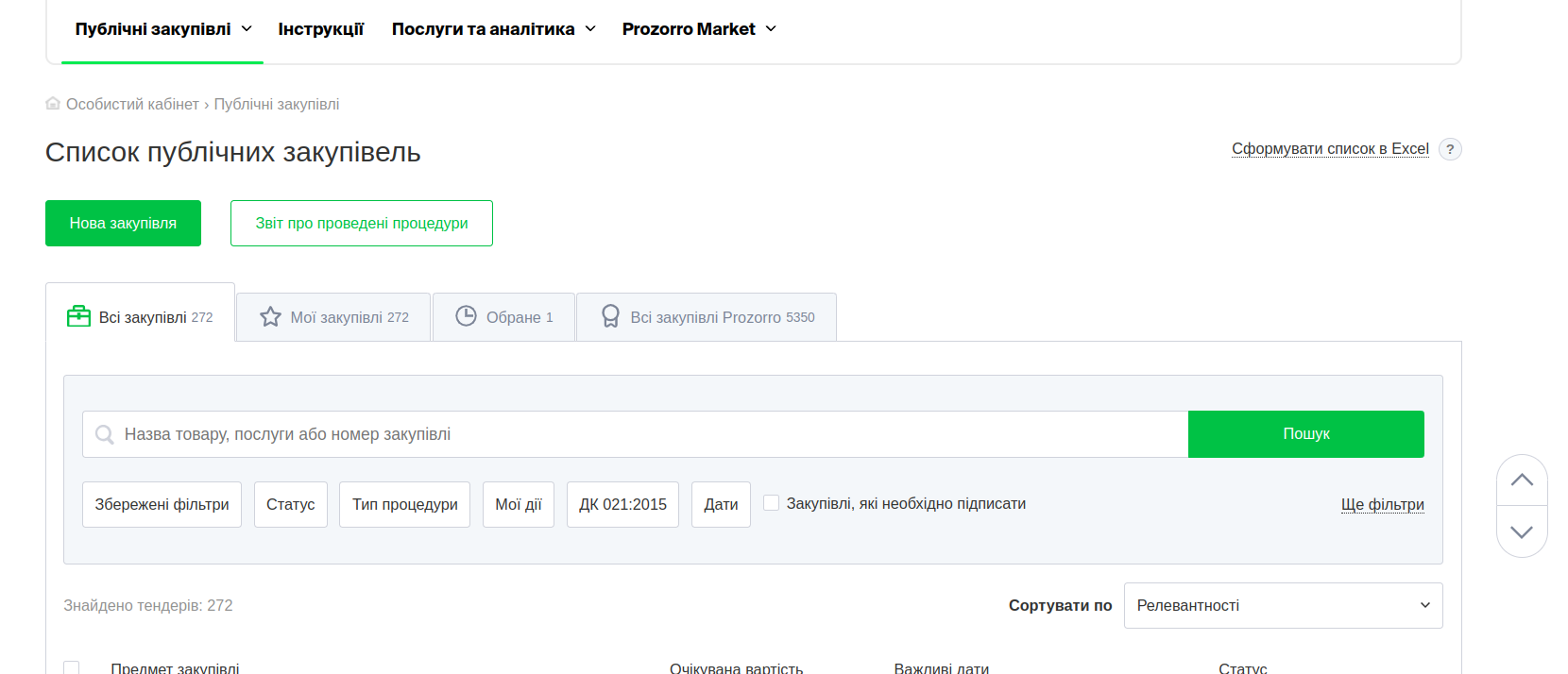
Task: Click the green Нова закупівля button
Action: 123,223
